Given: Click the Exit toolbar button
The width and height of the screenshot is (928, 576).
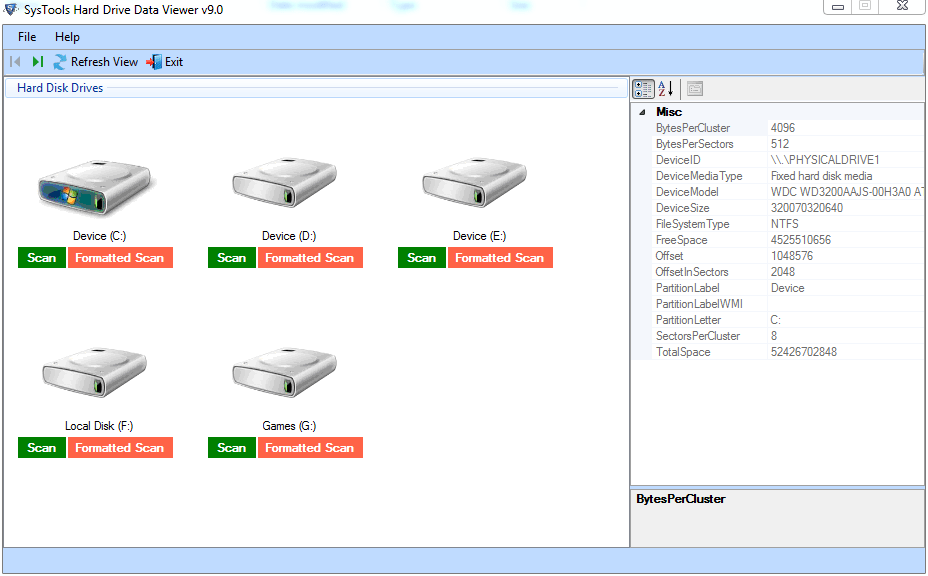Looking at the screenshot, I should click(x=165, y=62).
